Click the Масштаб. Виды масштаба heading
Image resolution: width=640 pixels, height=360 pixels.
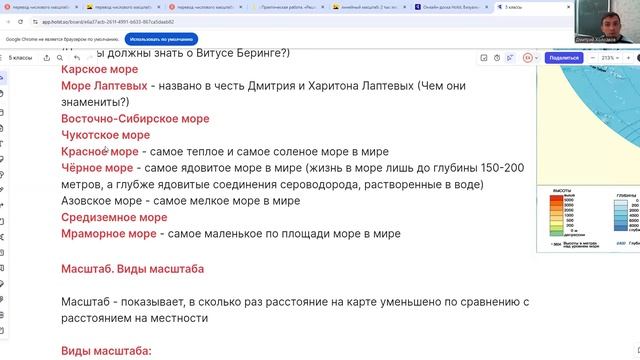133,269
